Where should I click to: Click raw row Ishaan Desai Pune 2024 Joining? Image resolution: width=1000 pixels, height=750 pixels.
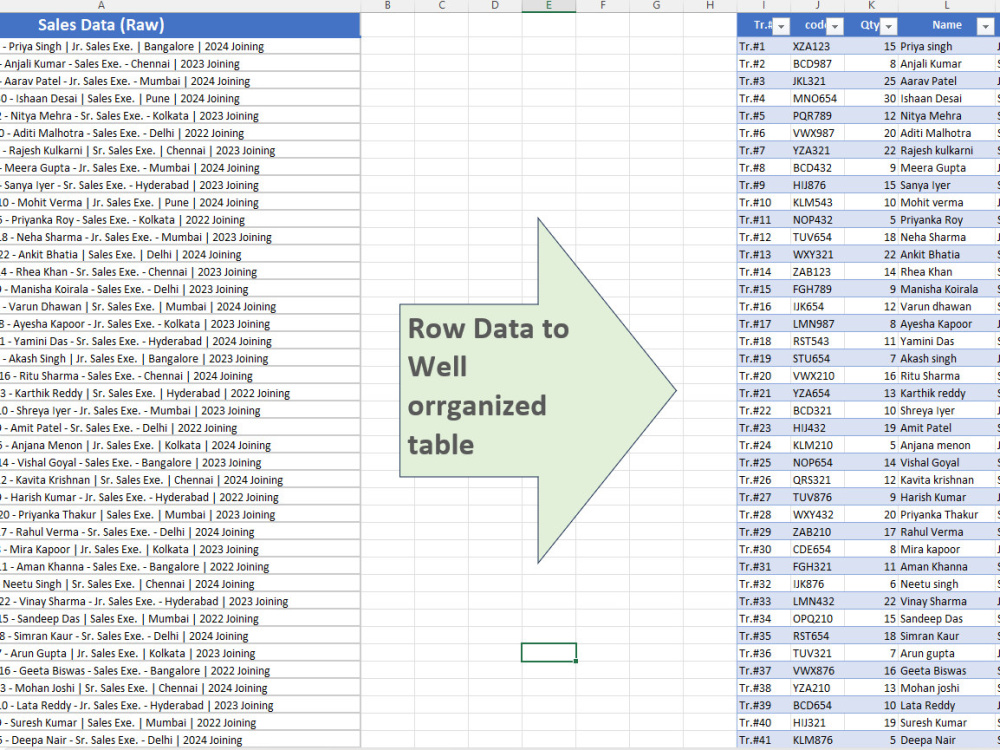pyautogui.click(x=180, y=98)
